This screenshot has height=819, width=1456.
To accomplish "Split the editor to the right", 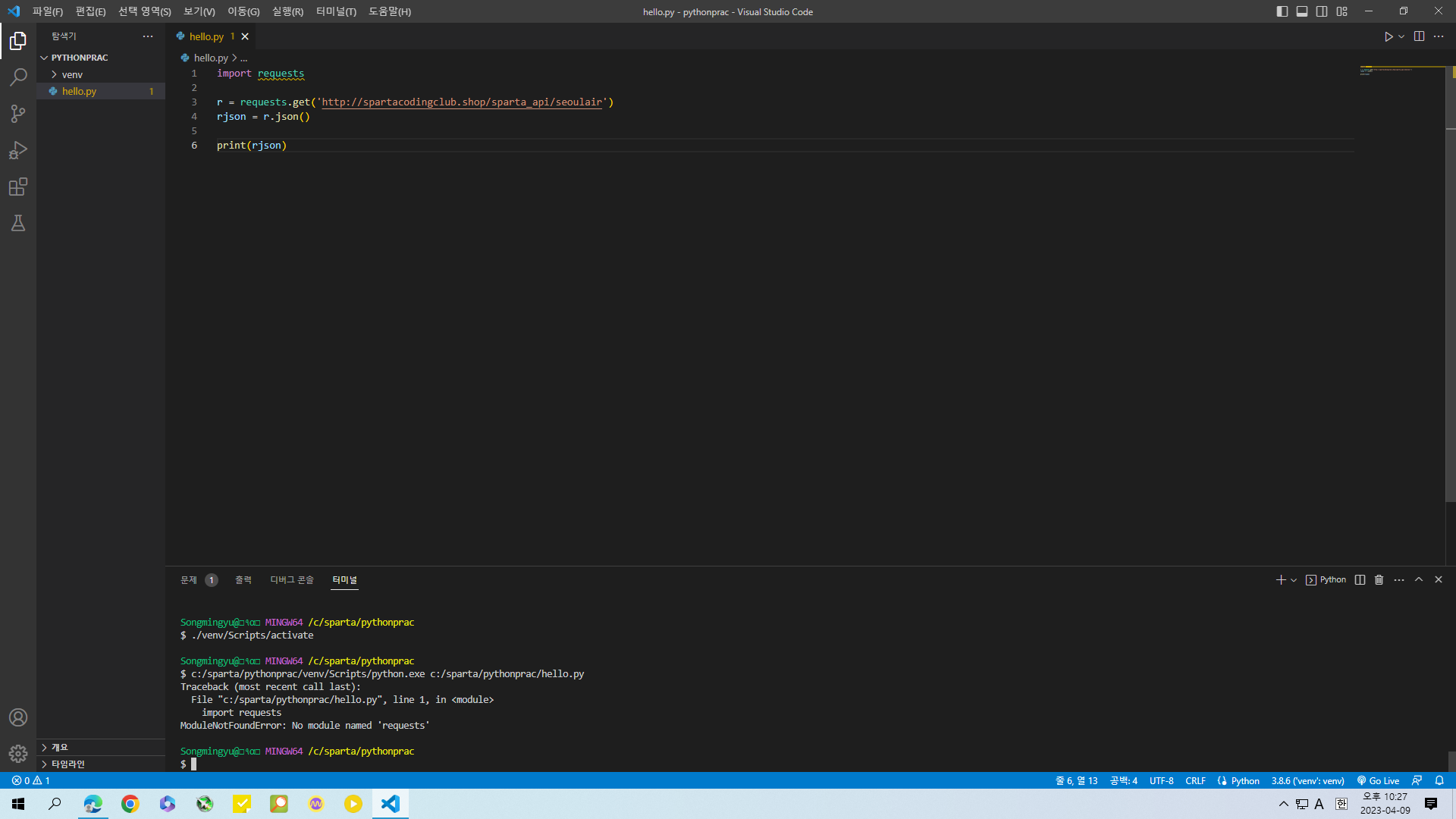I will coord(1419,36).
